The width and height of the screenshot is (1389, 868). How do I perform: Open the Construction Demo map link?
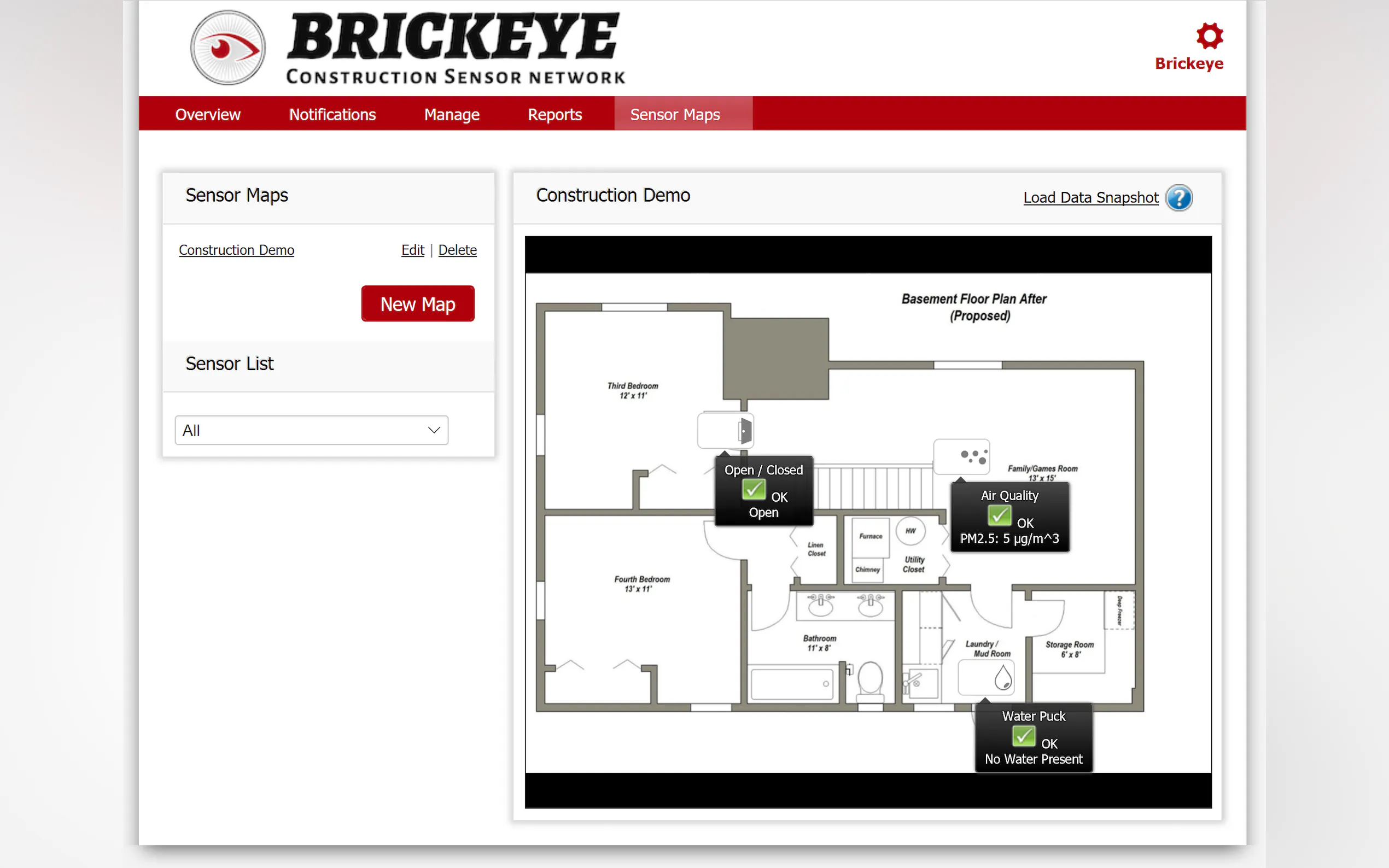click(236, 250)
